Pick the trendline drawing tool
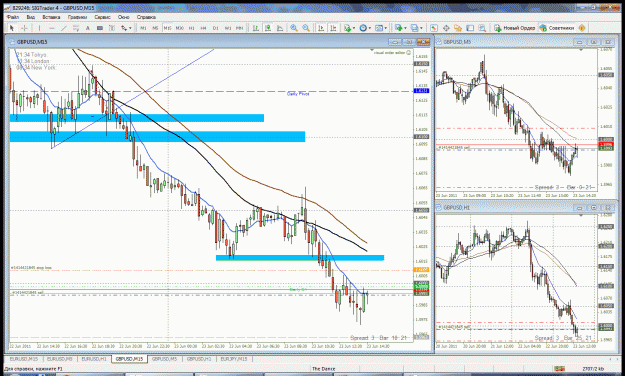Image resolution: width=625 pixels, height=376 pixels. pos(64,28)
